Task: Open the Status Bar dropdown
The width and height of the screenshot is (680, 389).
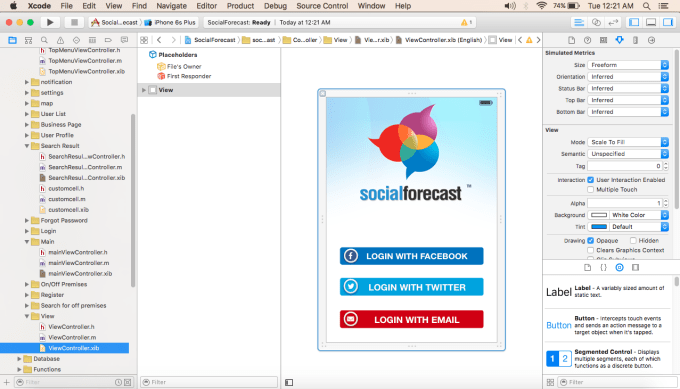Action: click(628, 88)
